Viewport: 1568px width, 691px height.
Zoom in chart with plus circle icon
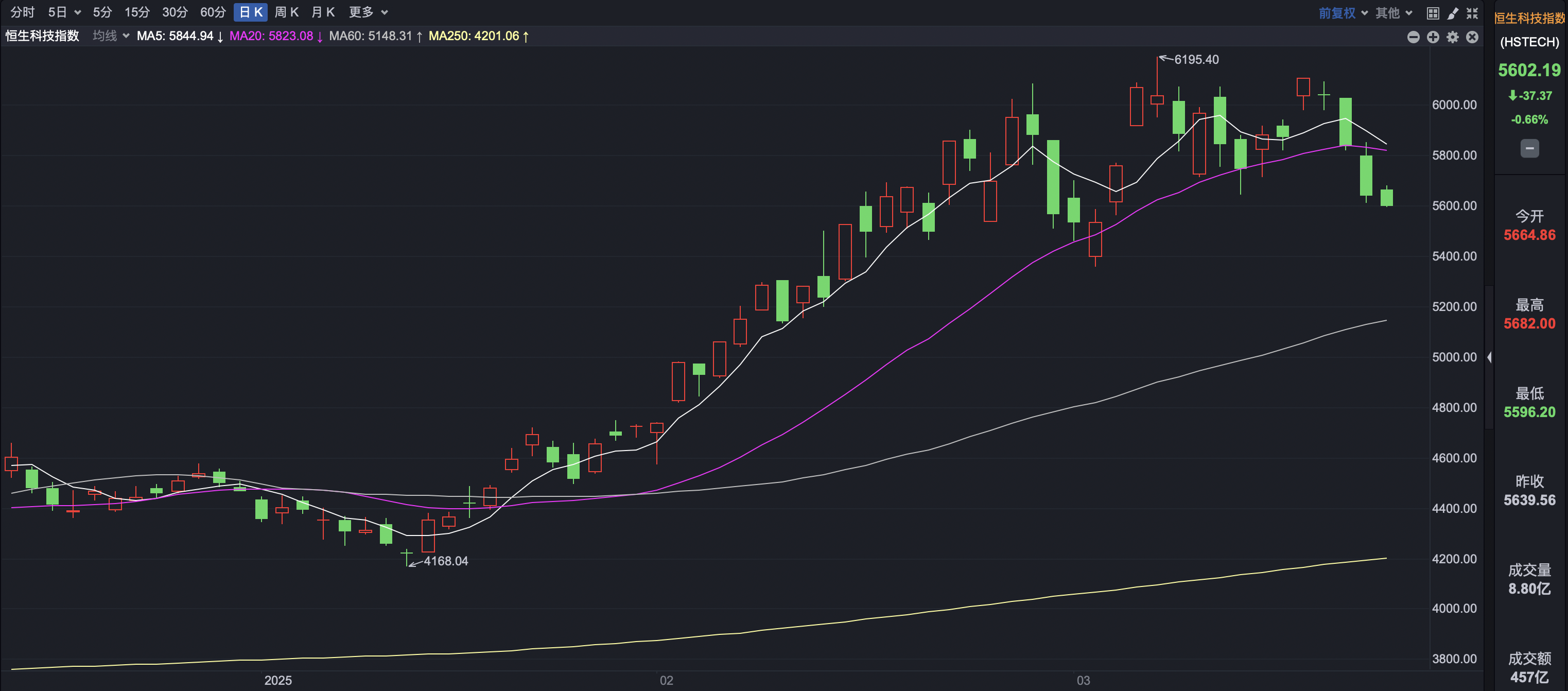(1433, 37)
